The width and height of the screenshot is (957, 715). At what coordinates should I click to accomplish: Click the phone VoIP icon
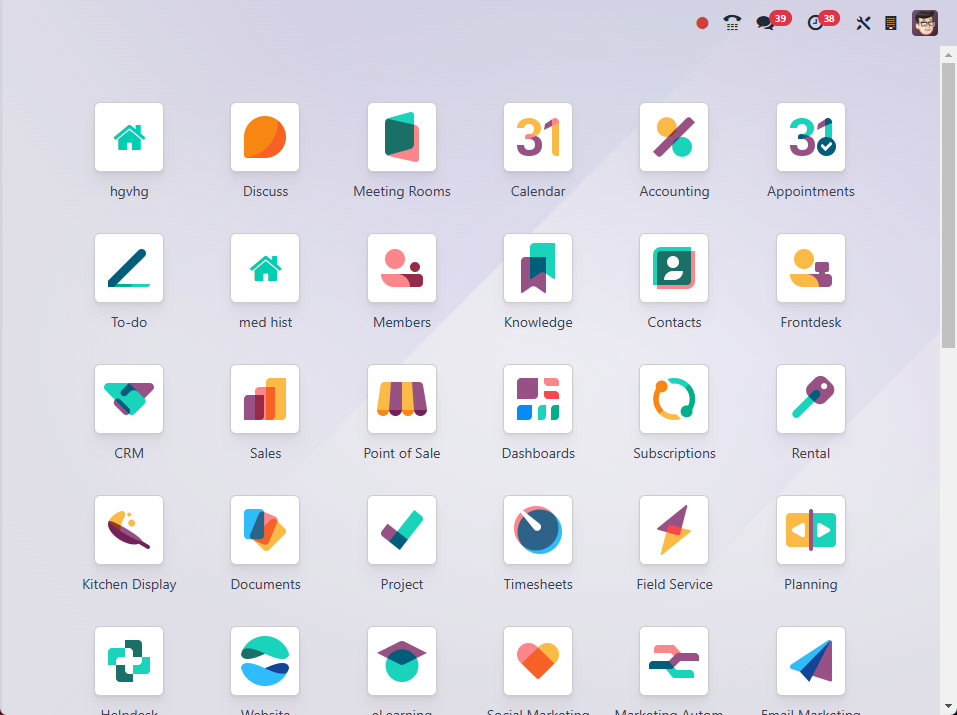click(x=732, y=23)
